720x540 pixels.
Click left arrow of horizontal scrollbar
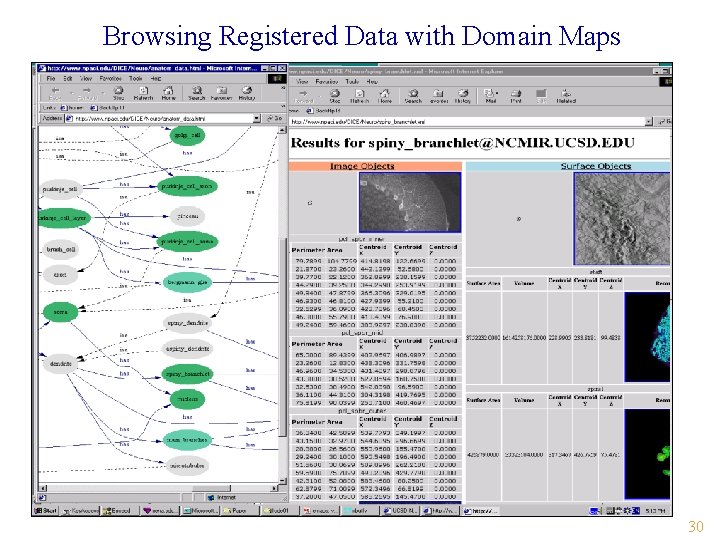point(43,488)
